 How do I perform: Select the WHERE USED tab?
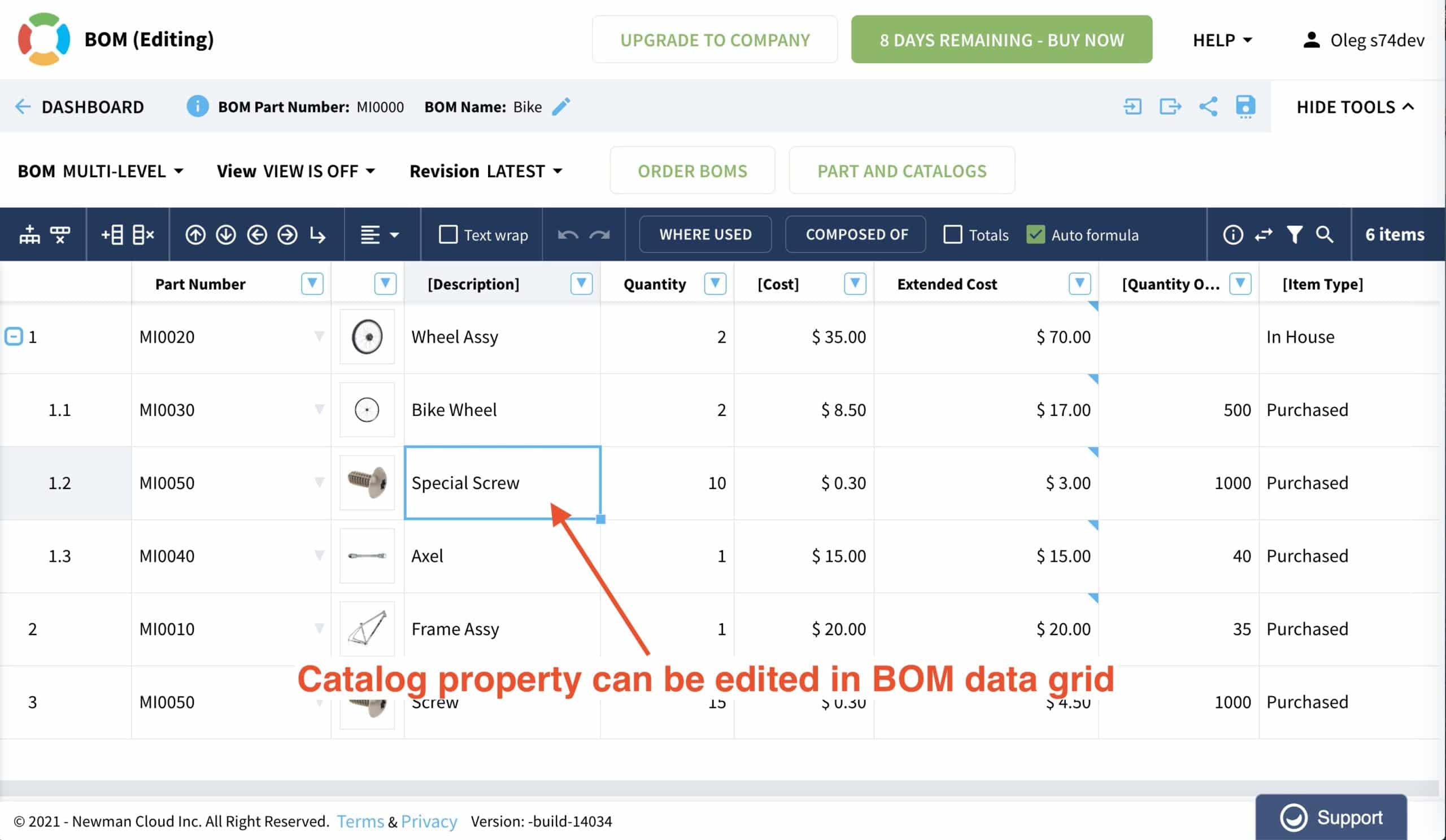[x=705, y=235]
